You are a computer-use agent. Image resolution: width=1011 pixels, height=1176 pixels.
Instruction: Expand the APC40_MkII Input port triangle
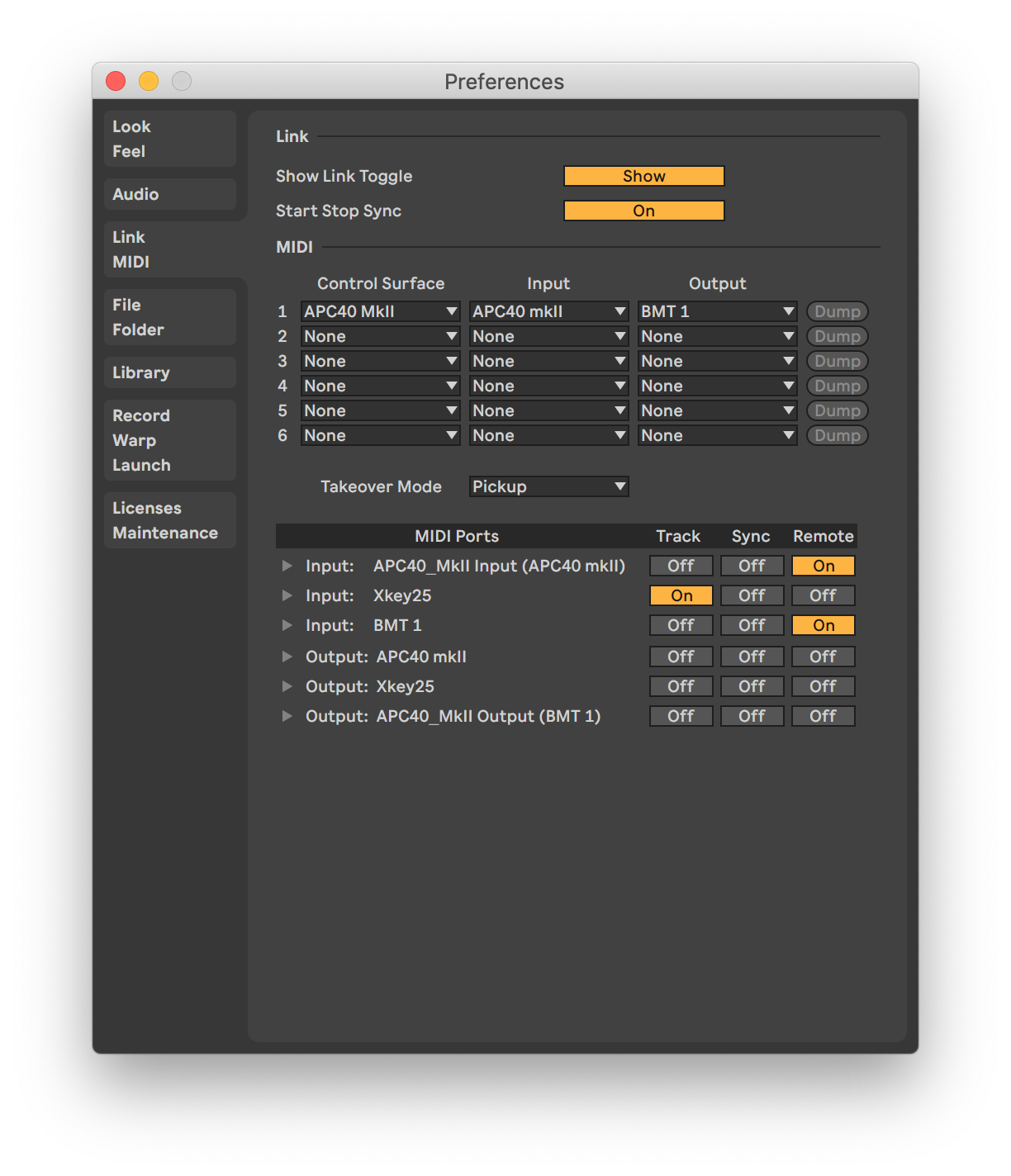(287, 566)
